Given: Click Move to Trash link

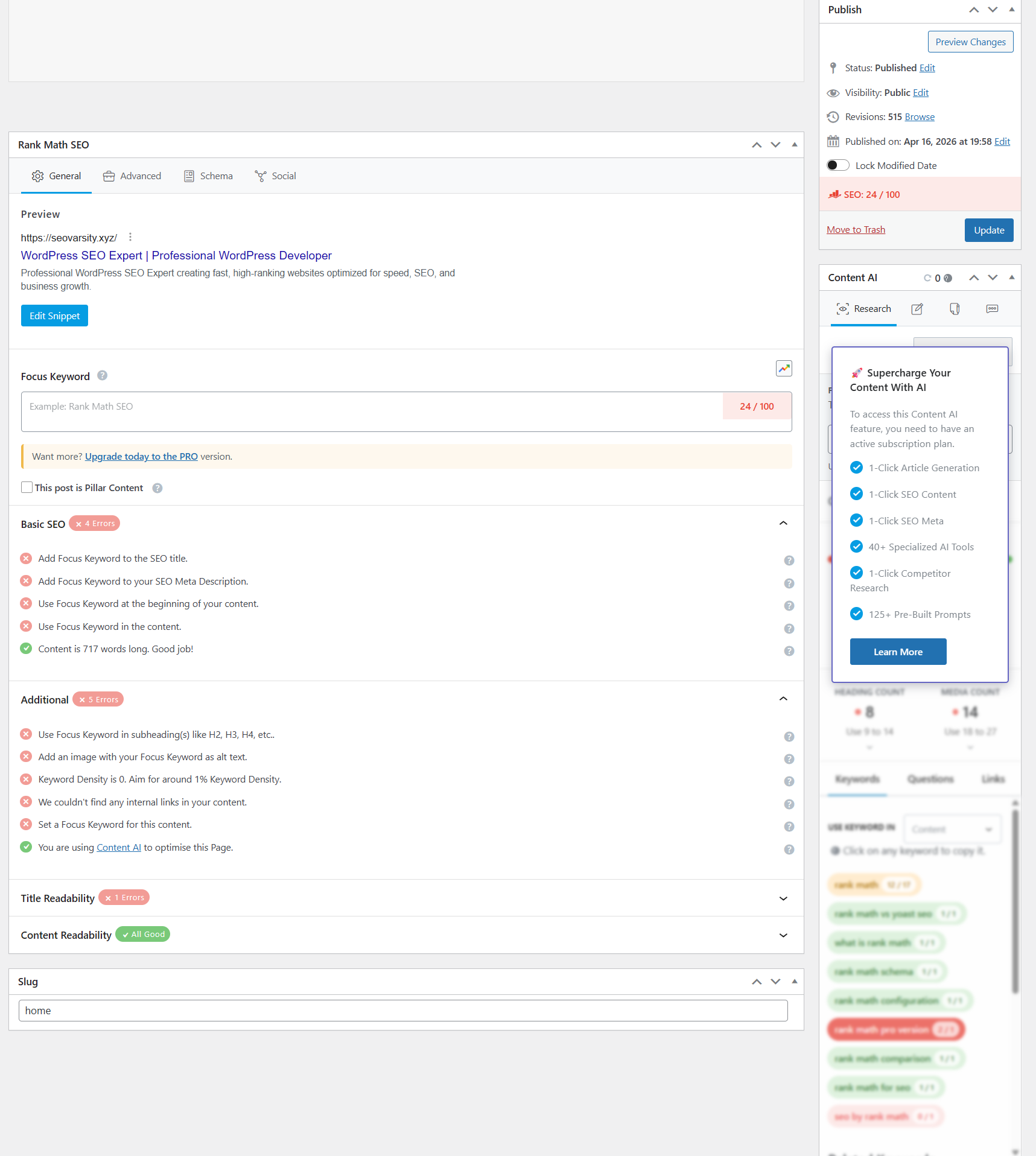Looking at the screenshot, I should 856,230.
